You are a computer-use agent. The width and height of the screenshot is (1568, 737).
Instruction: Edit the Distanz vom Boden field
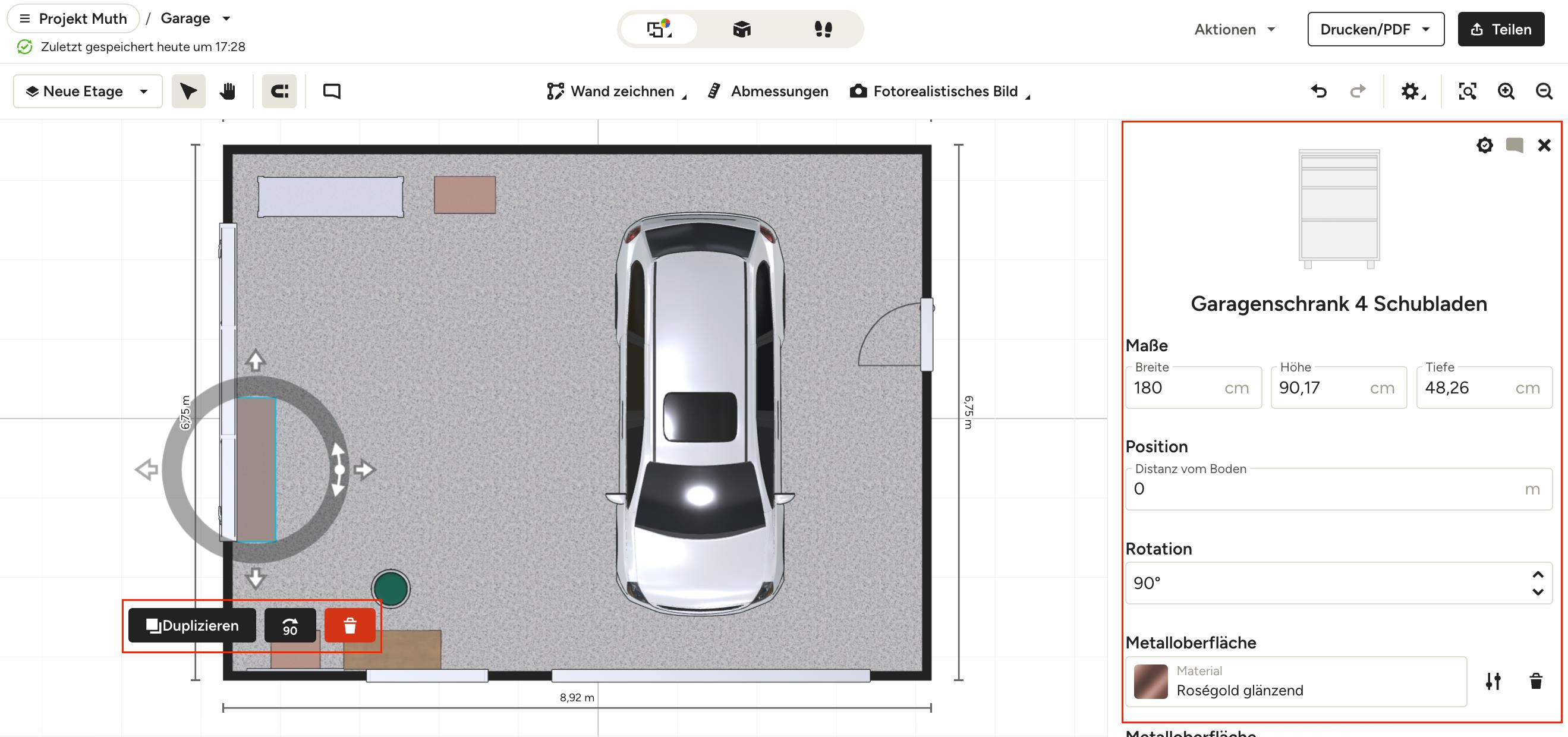[1339, 489]
